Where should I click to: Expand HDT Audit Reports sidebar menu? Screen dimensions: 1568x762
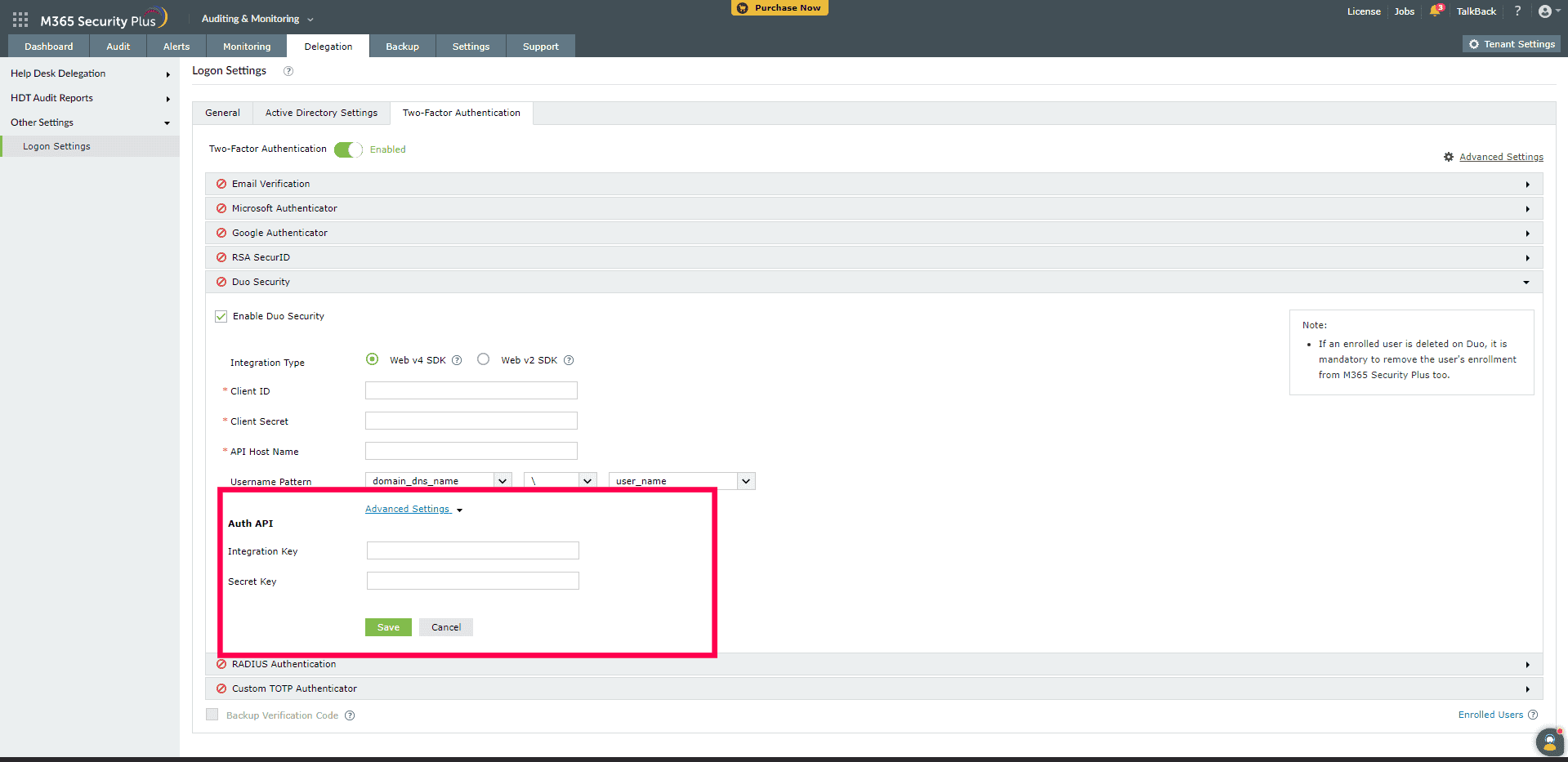(90, 98)
